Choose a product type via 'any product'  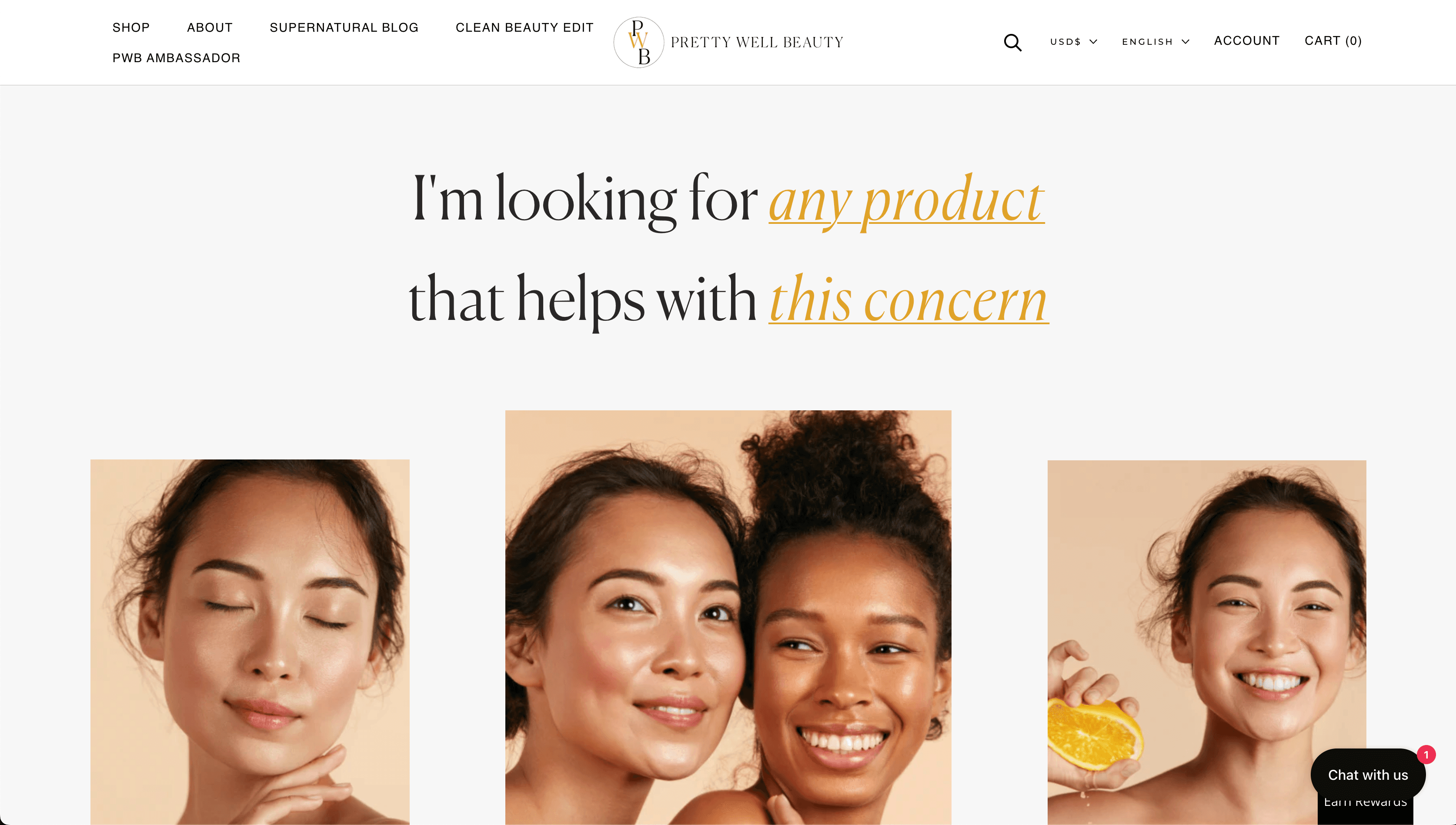(906, 200)
